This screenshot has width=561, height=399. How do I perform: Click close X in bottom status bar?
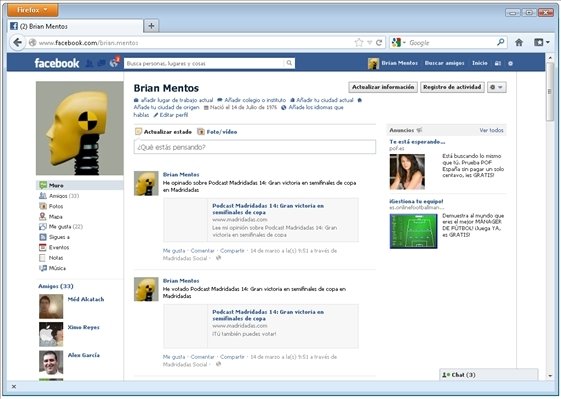click(x=14, y=386)
